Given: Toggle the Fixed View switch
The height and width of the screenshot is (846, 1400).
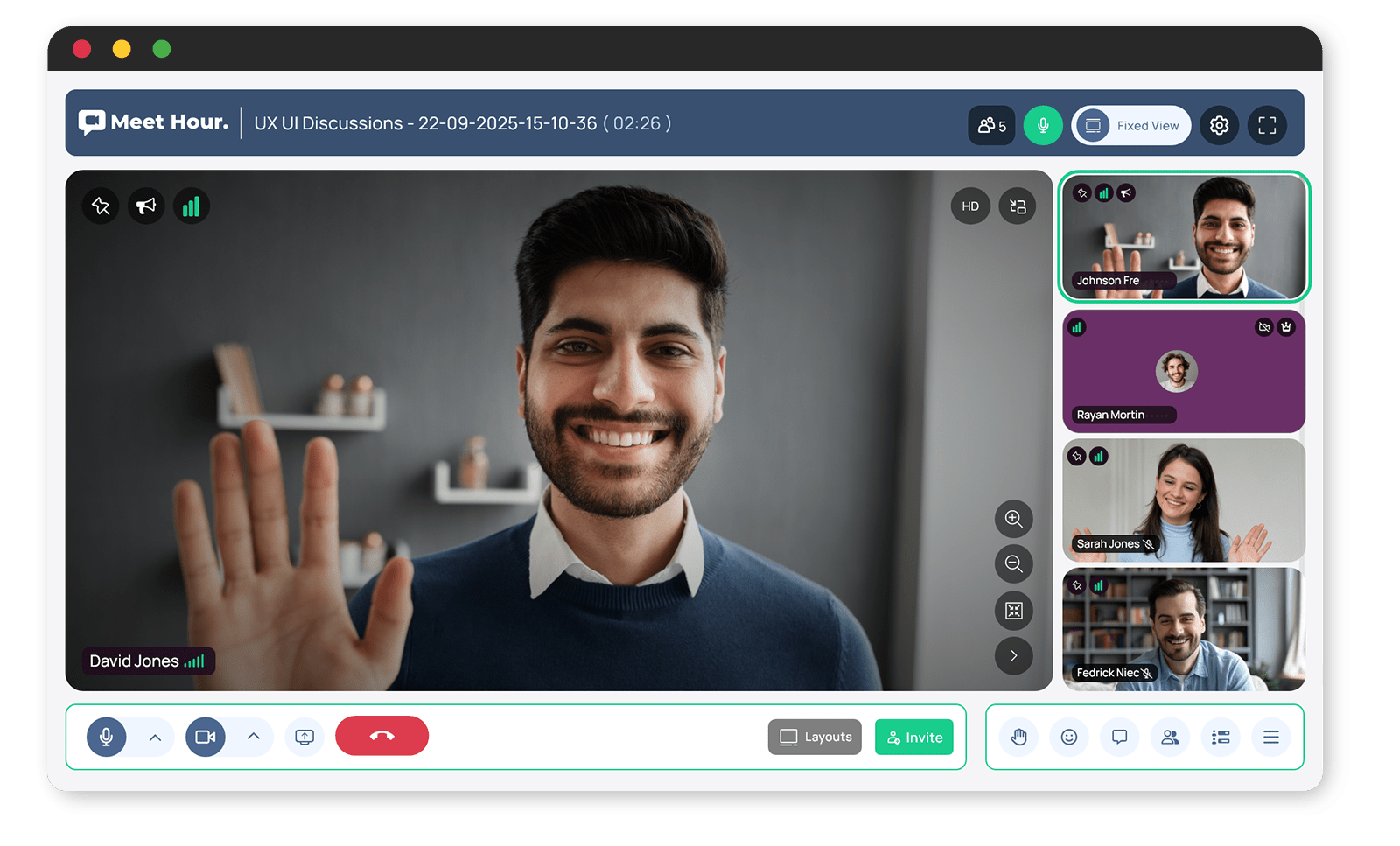Looking at the screenshot, I should 1131,126.
